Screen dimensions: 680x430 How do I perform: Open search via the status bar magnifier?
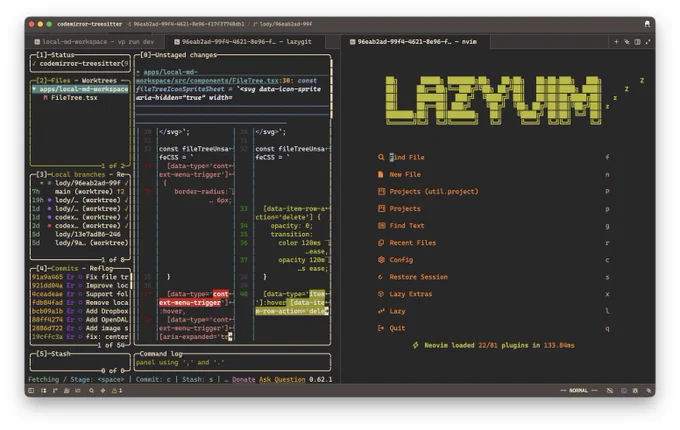coord(92,391)
